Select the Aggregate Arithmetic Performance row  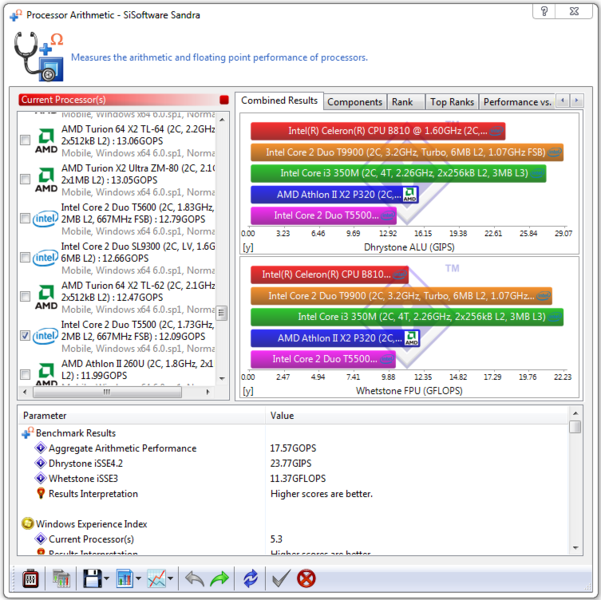[x=293, y=448]
